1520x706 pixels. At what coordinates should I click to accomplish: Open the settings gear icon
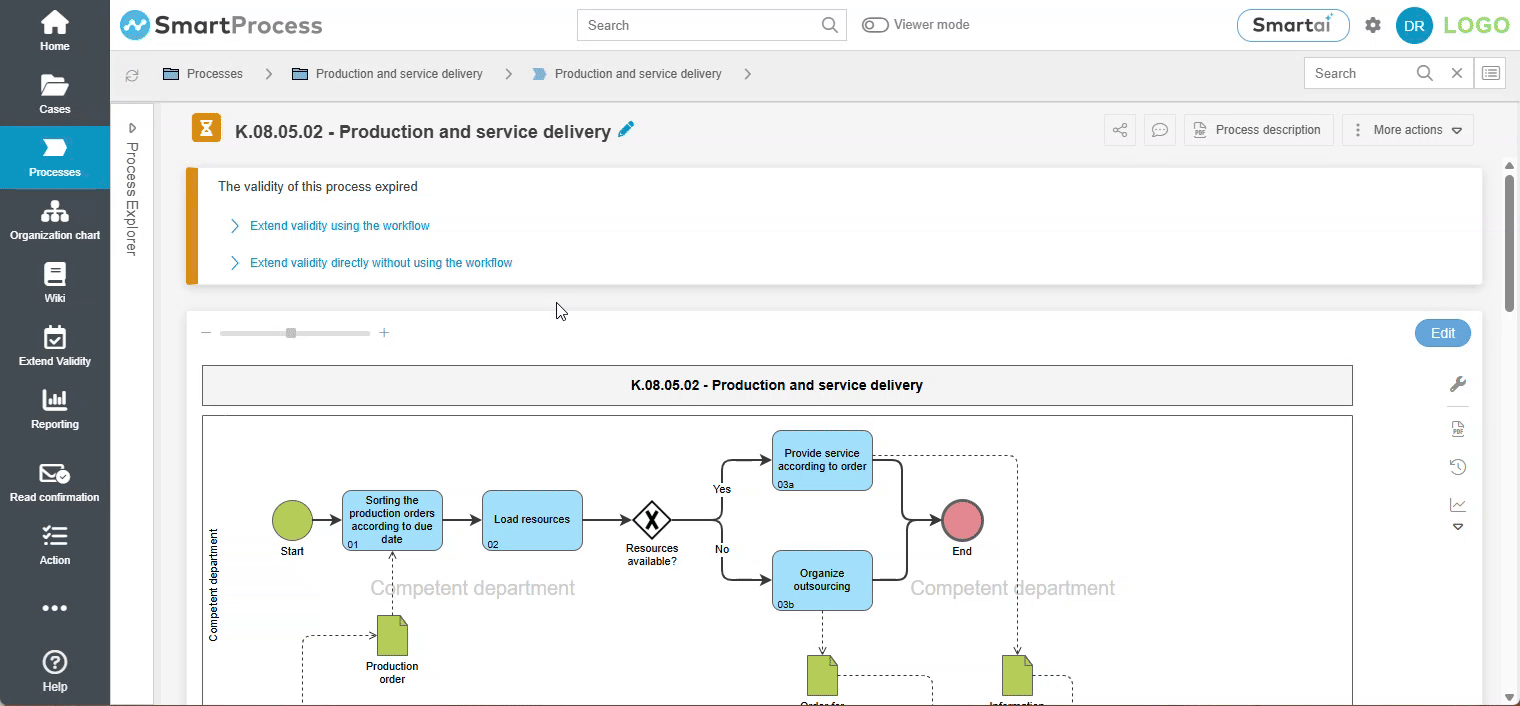pos(1373,25)
